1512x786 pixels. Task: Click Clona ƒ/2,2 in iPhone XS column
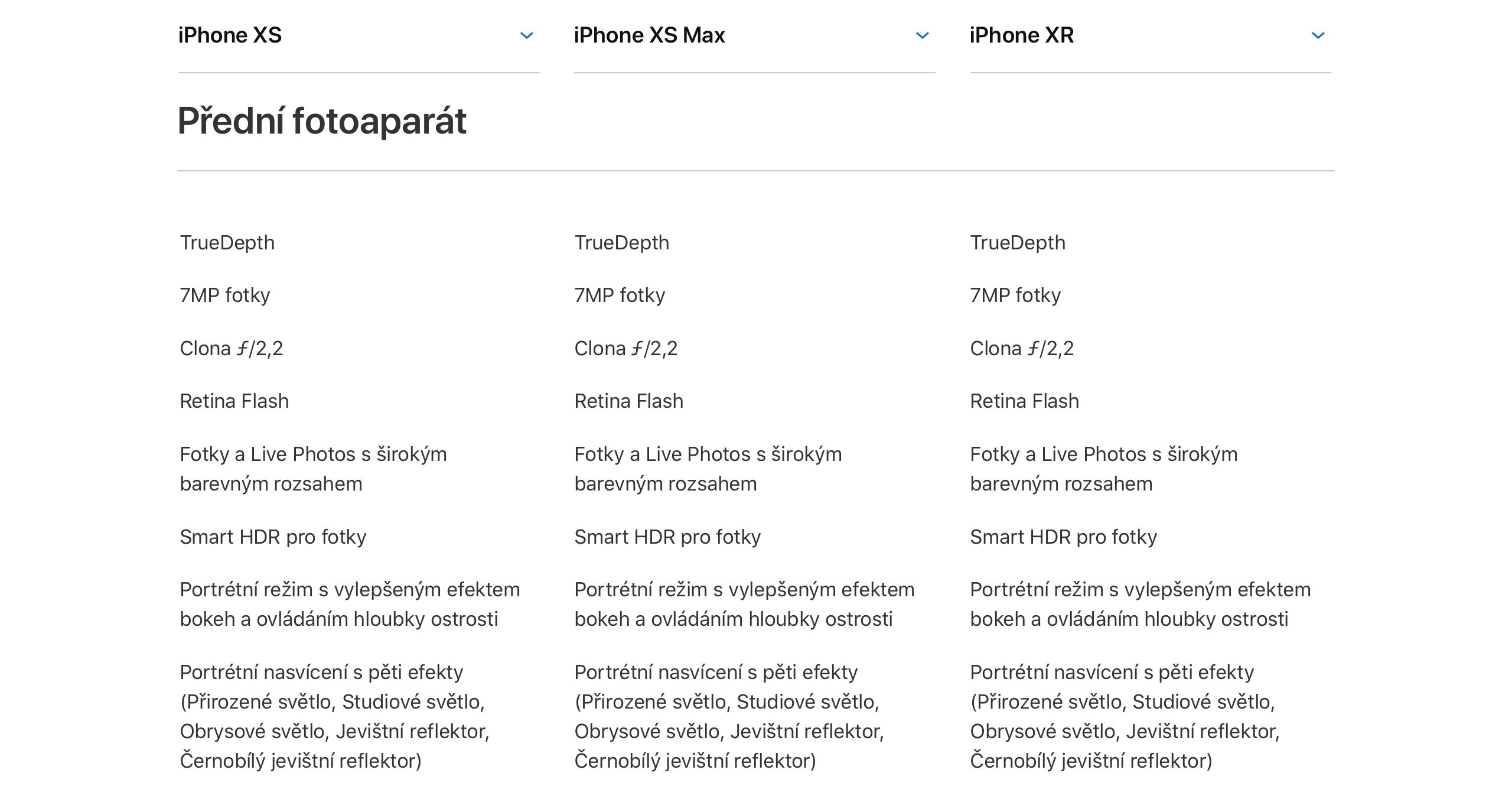pyautogui.click(x=232, y=349)
